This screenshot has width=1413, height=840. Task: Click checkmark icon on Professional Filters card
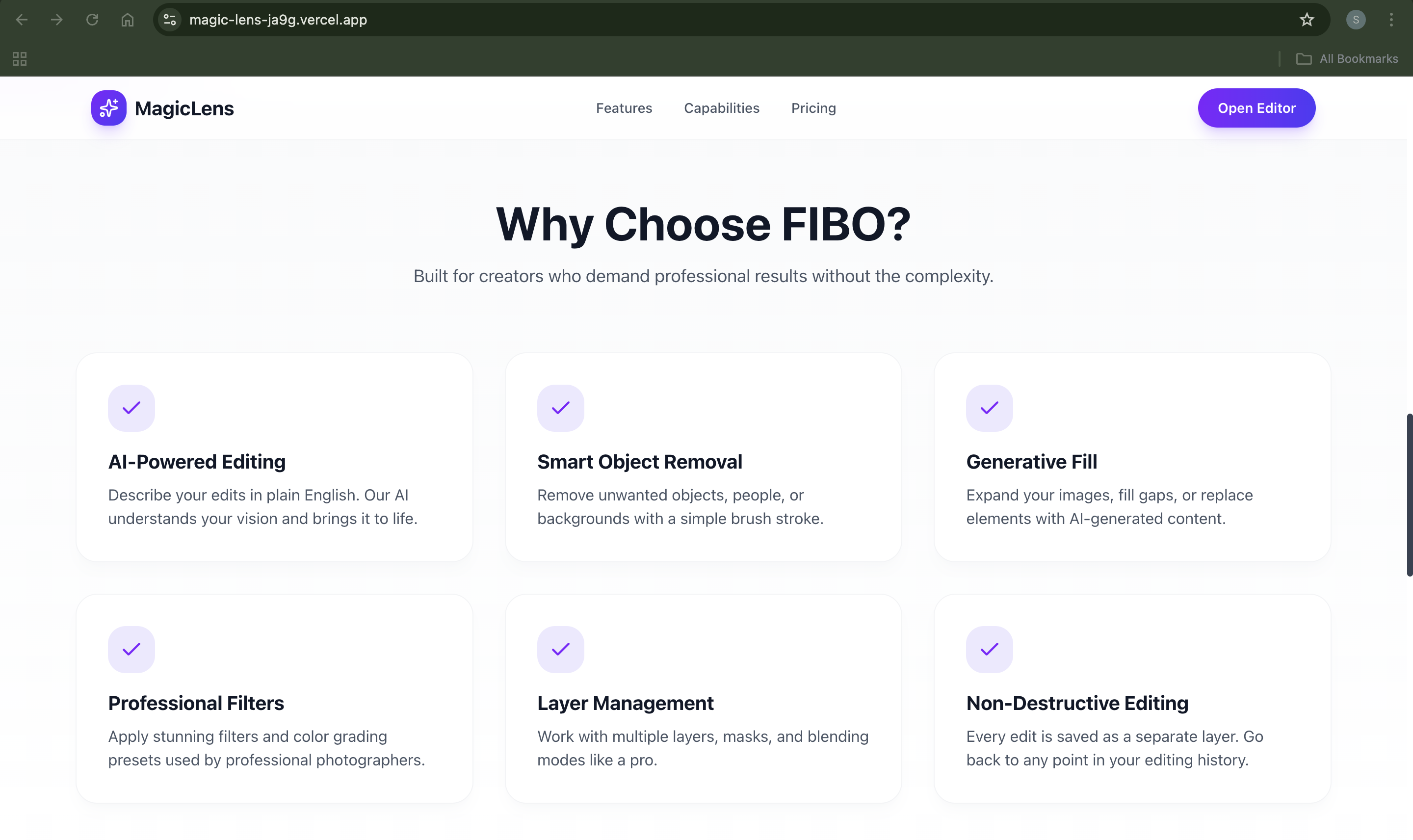131,649
